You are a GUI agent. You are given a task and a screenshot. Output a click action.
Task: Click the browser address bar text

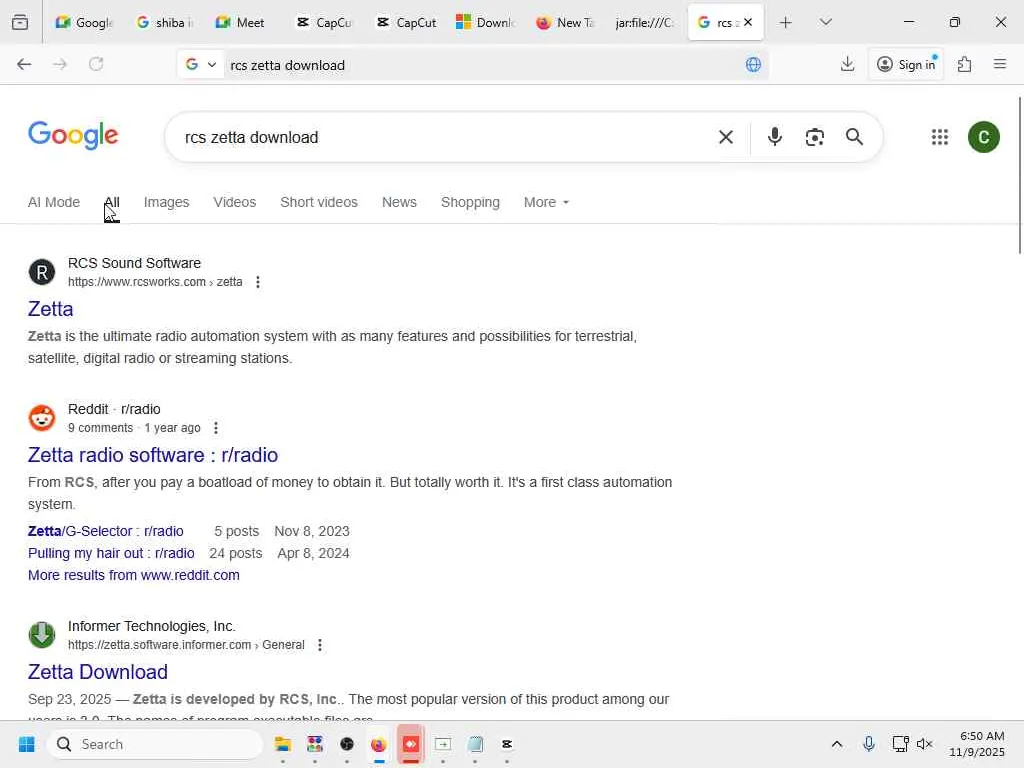tap(287, 65)
